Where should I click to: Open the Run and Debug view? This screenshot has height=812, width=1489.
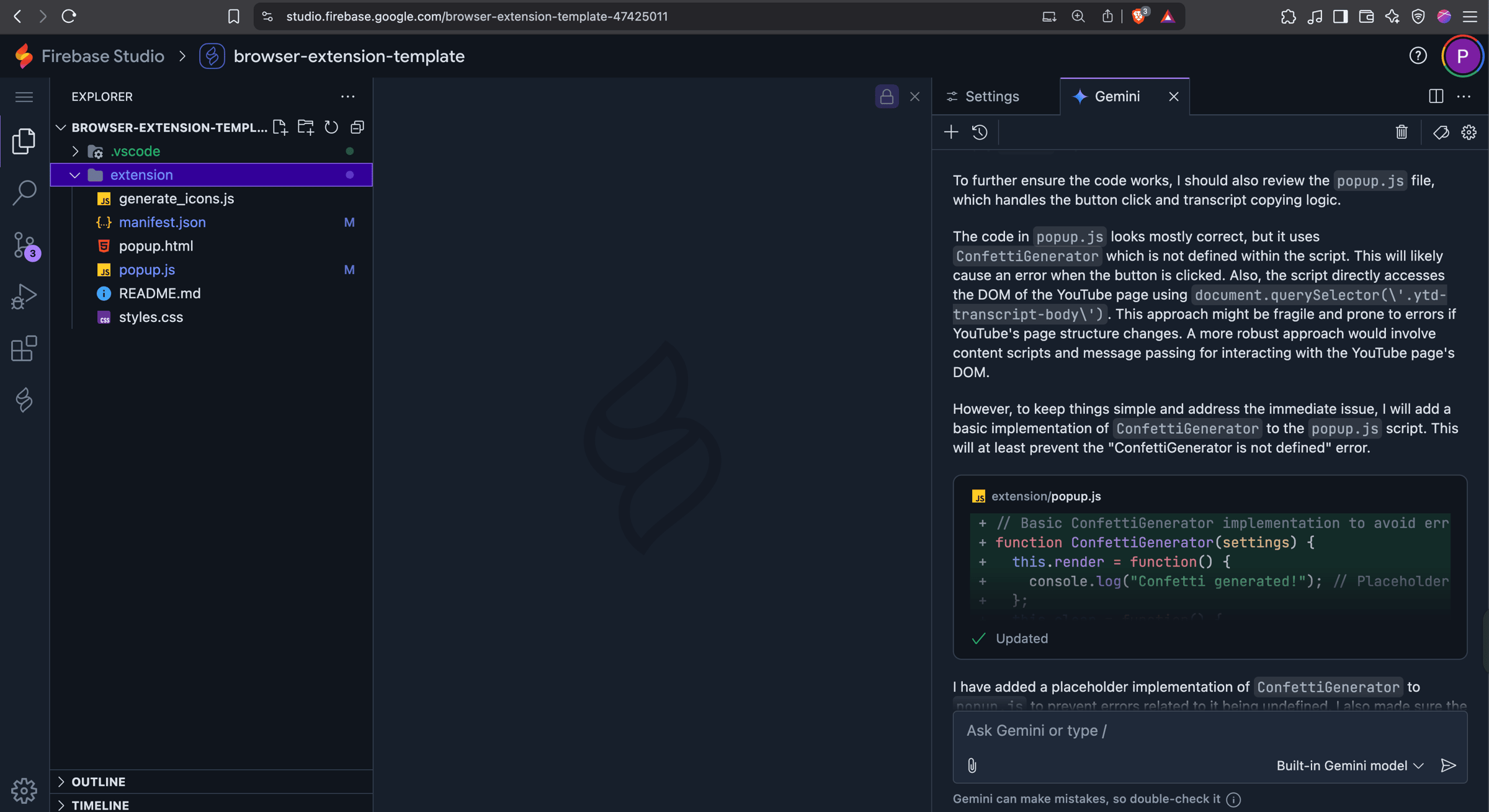[x=24, y=297]
